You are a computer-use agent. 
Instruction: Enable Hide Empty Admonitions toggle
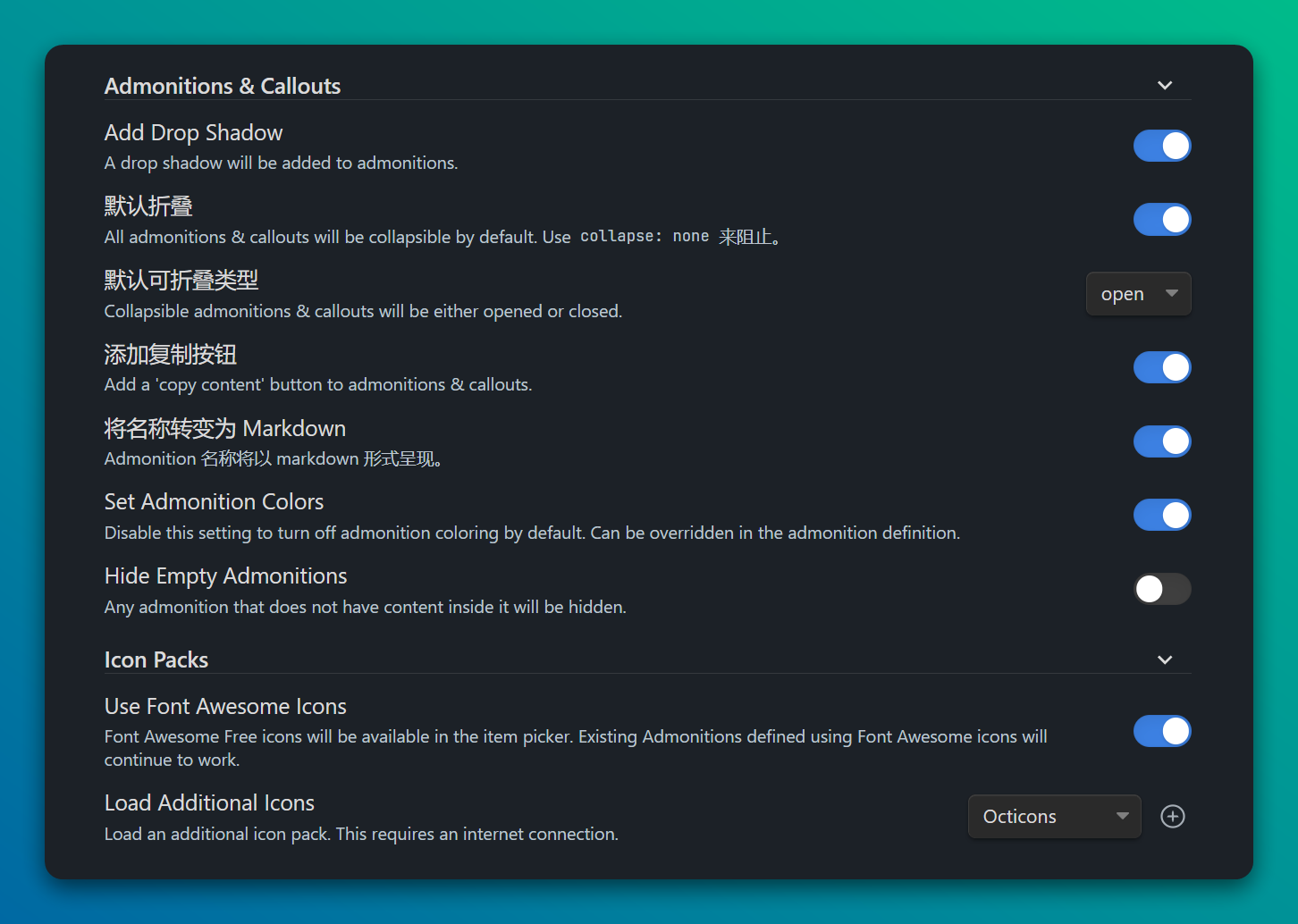point(1162,589)
